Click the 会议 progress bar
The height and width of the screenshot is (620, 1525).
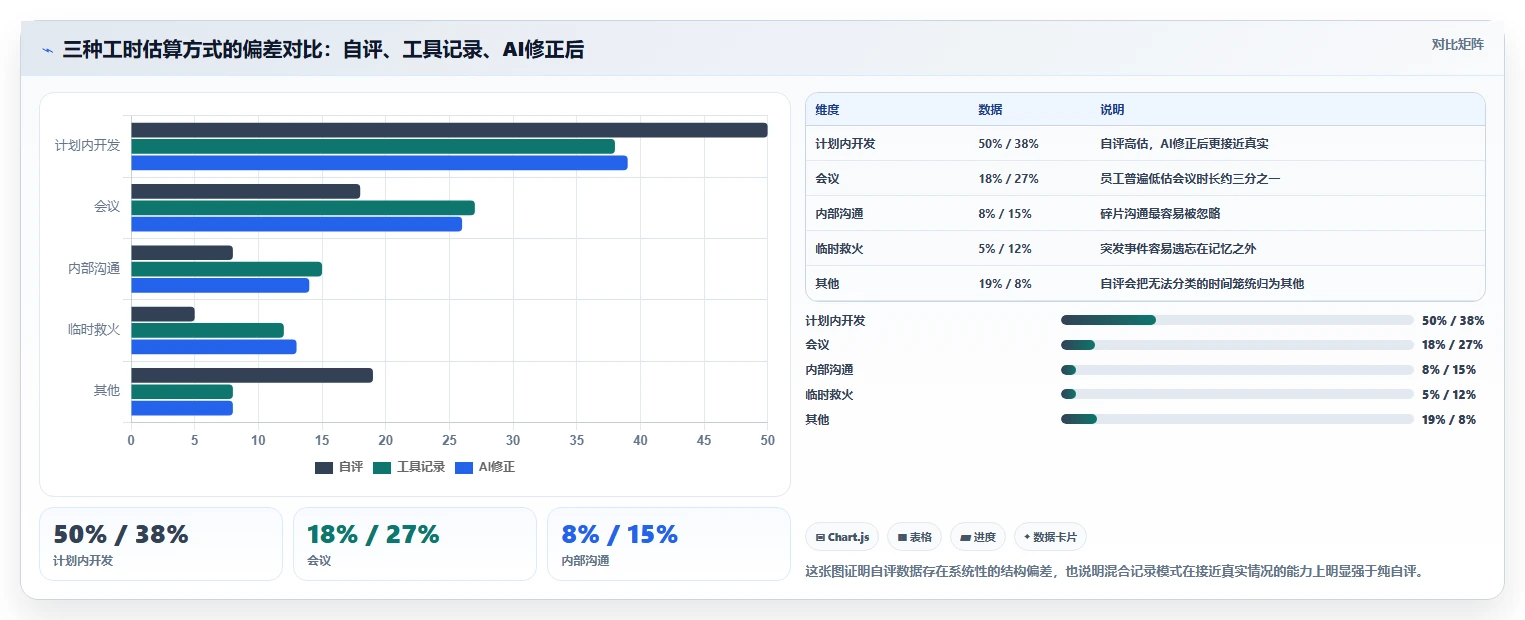[1237, 345]
